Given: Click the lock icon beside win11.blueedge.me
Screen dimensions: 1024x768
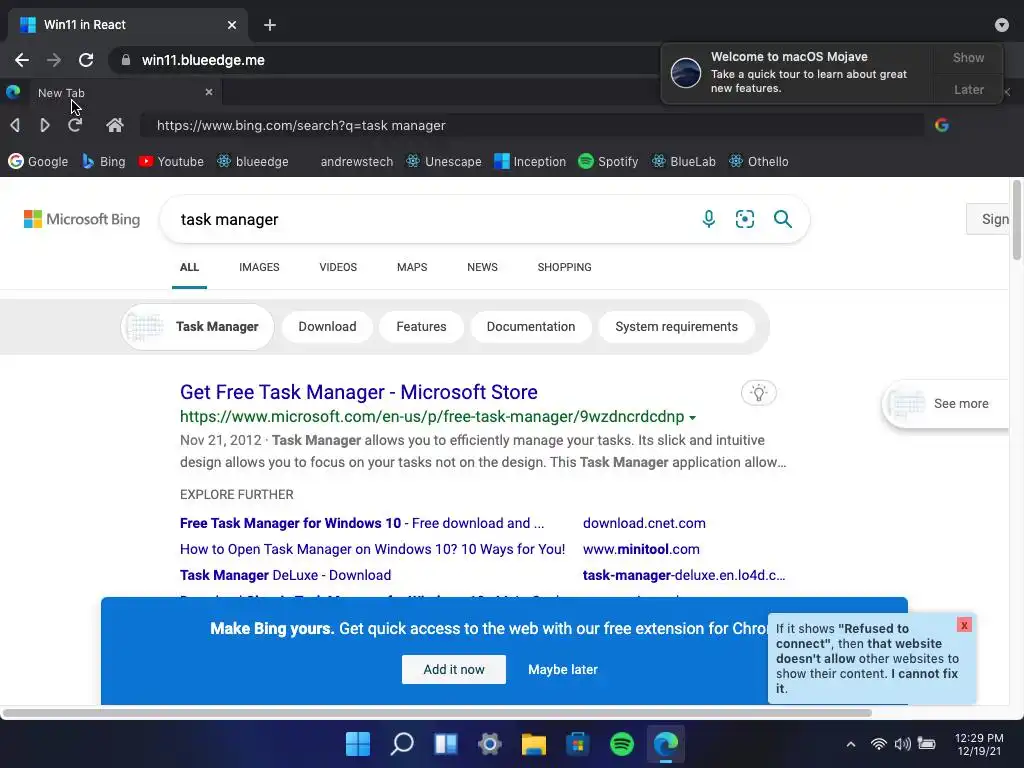Looking at the screenshot, I should point(125,60).
